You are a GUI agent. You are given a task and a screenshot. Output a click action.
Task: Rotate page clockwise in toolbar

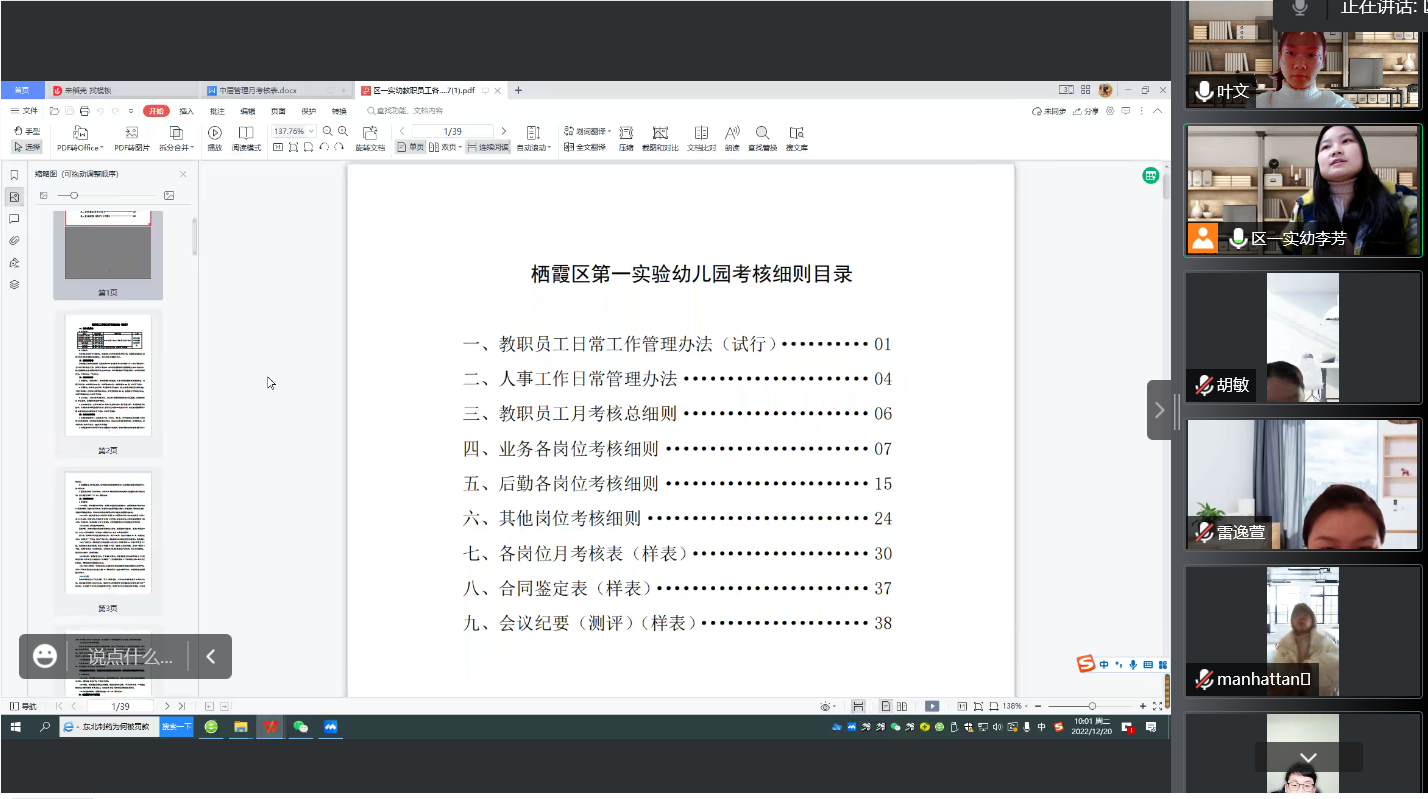point(339,147)
